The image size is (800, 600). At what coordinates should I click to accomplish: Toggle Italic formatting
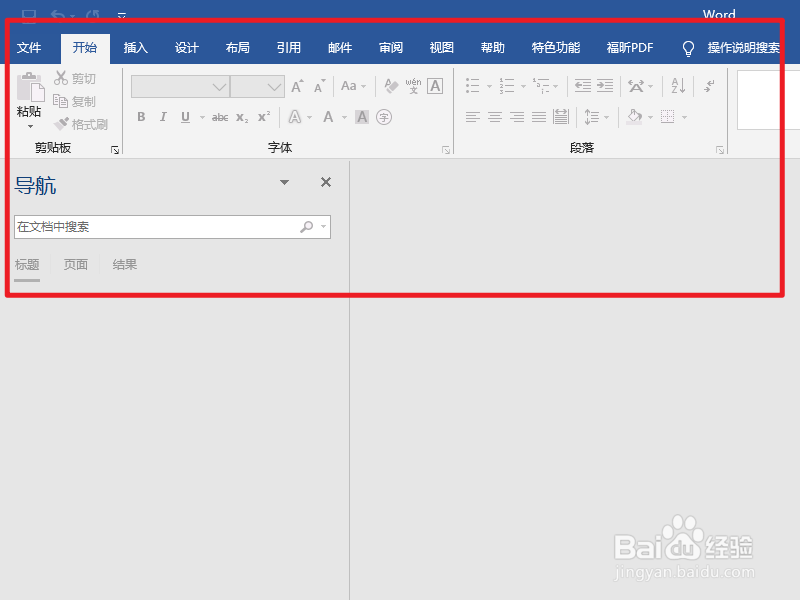click(163, 117)
